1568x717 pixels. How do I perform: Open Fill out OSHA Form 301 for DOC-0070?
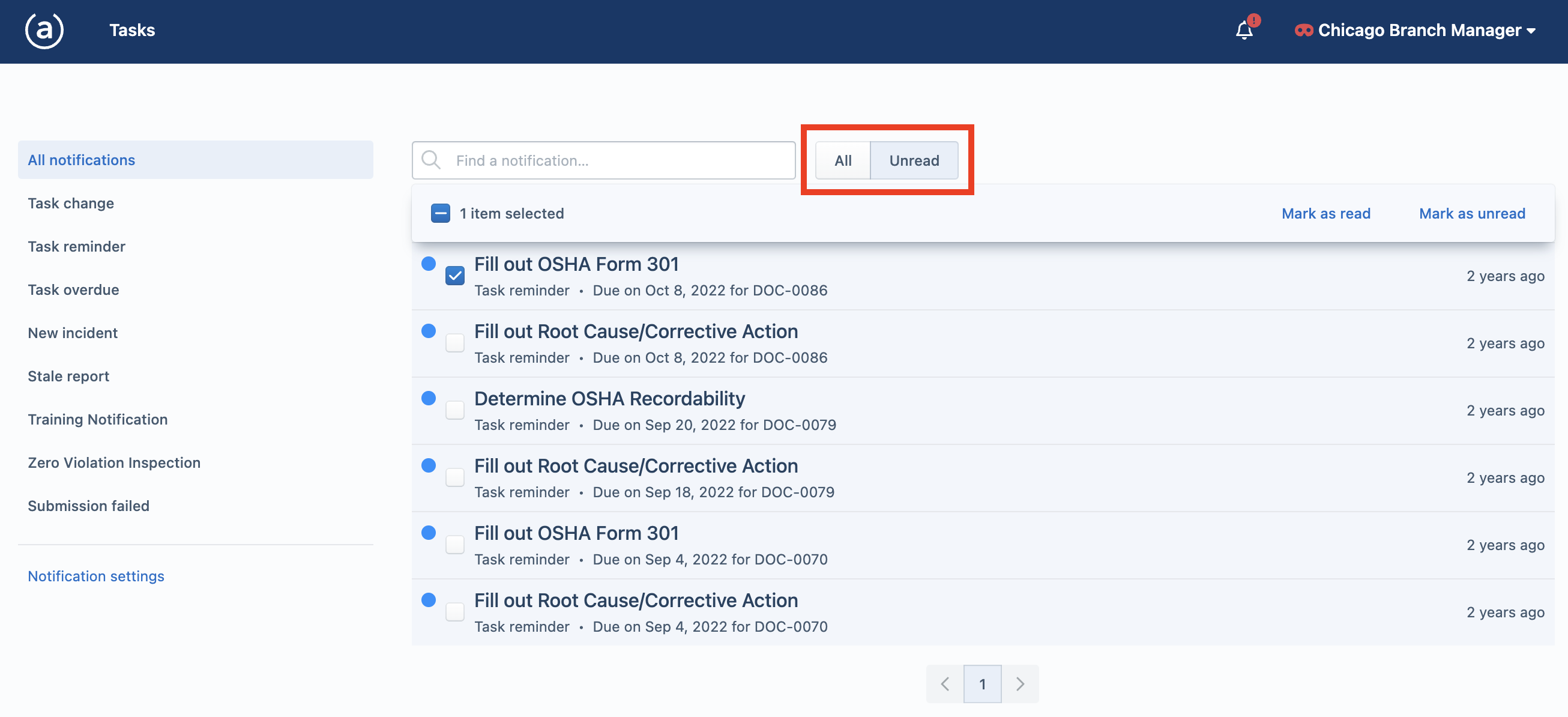[x=576, y=533]
